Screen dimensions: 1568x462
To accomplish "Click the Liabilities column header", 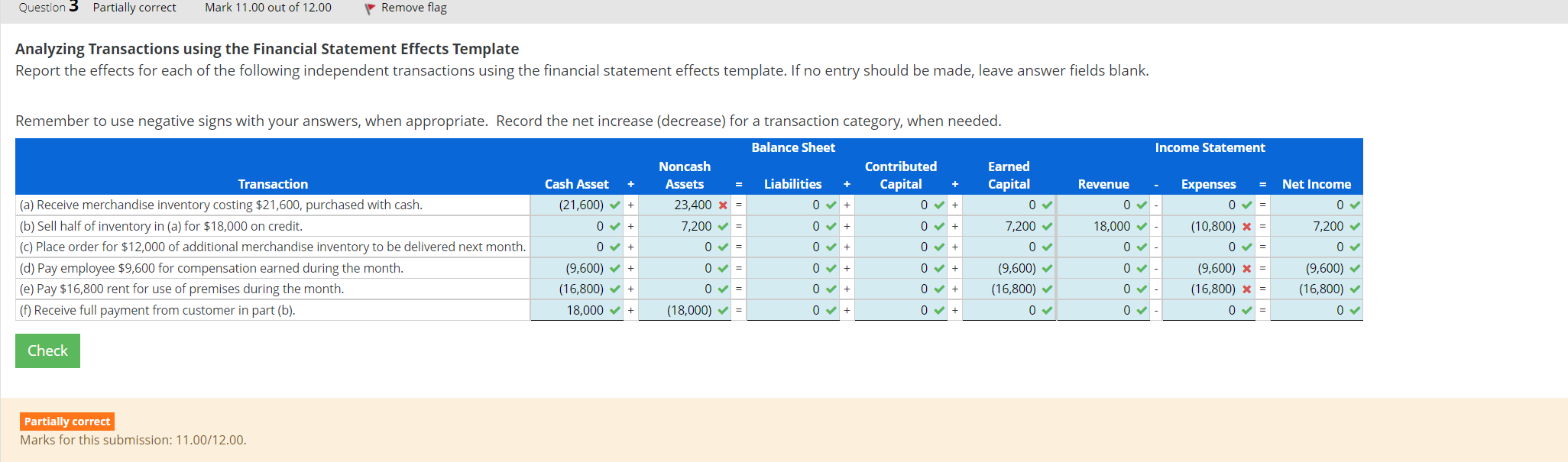I will coord(793,184).
